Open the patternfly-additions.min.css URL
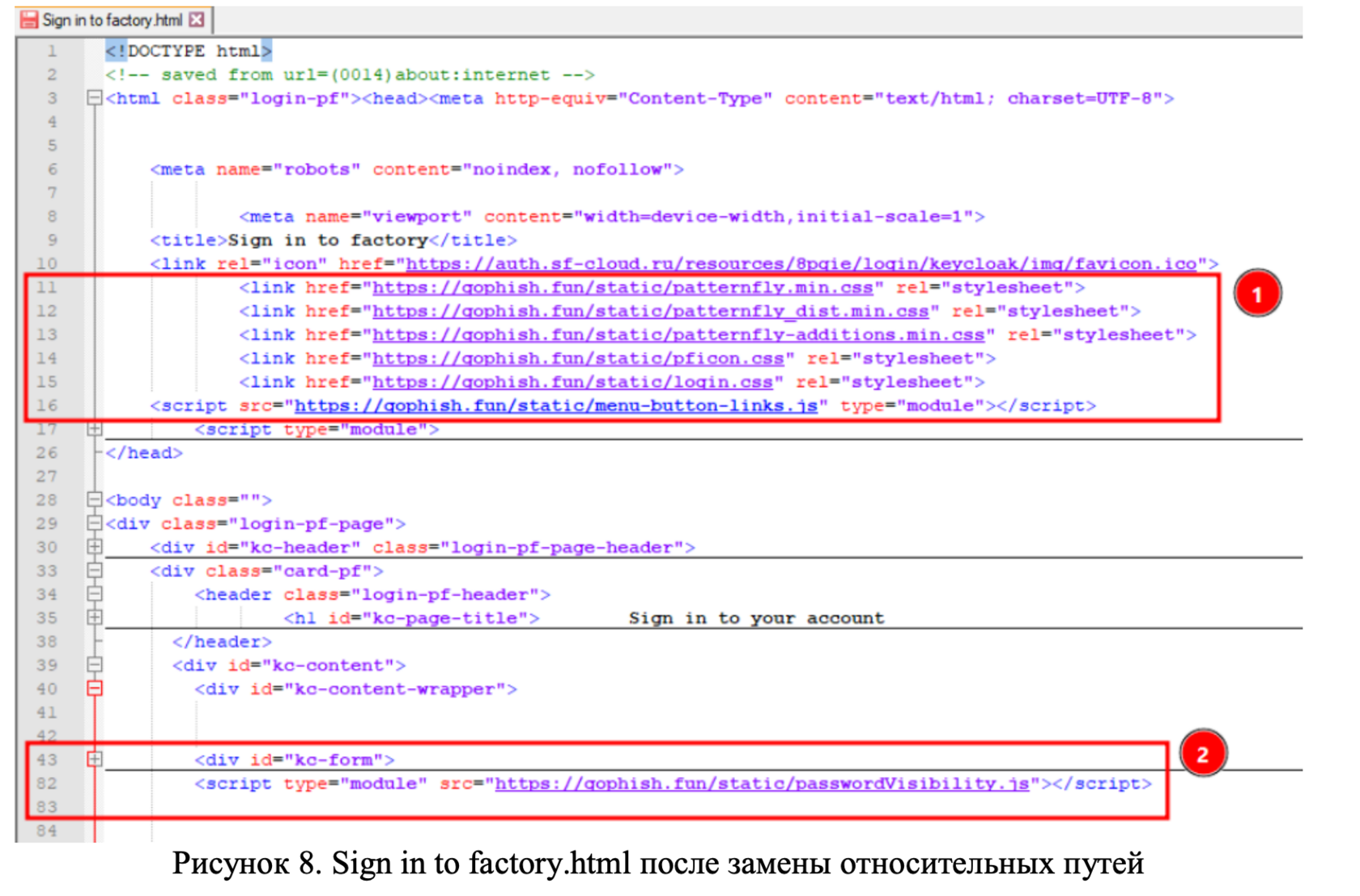The image size is (1360, 896). (678, 334)
